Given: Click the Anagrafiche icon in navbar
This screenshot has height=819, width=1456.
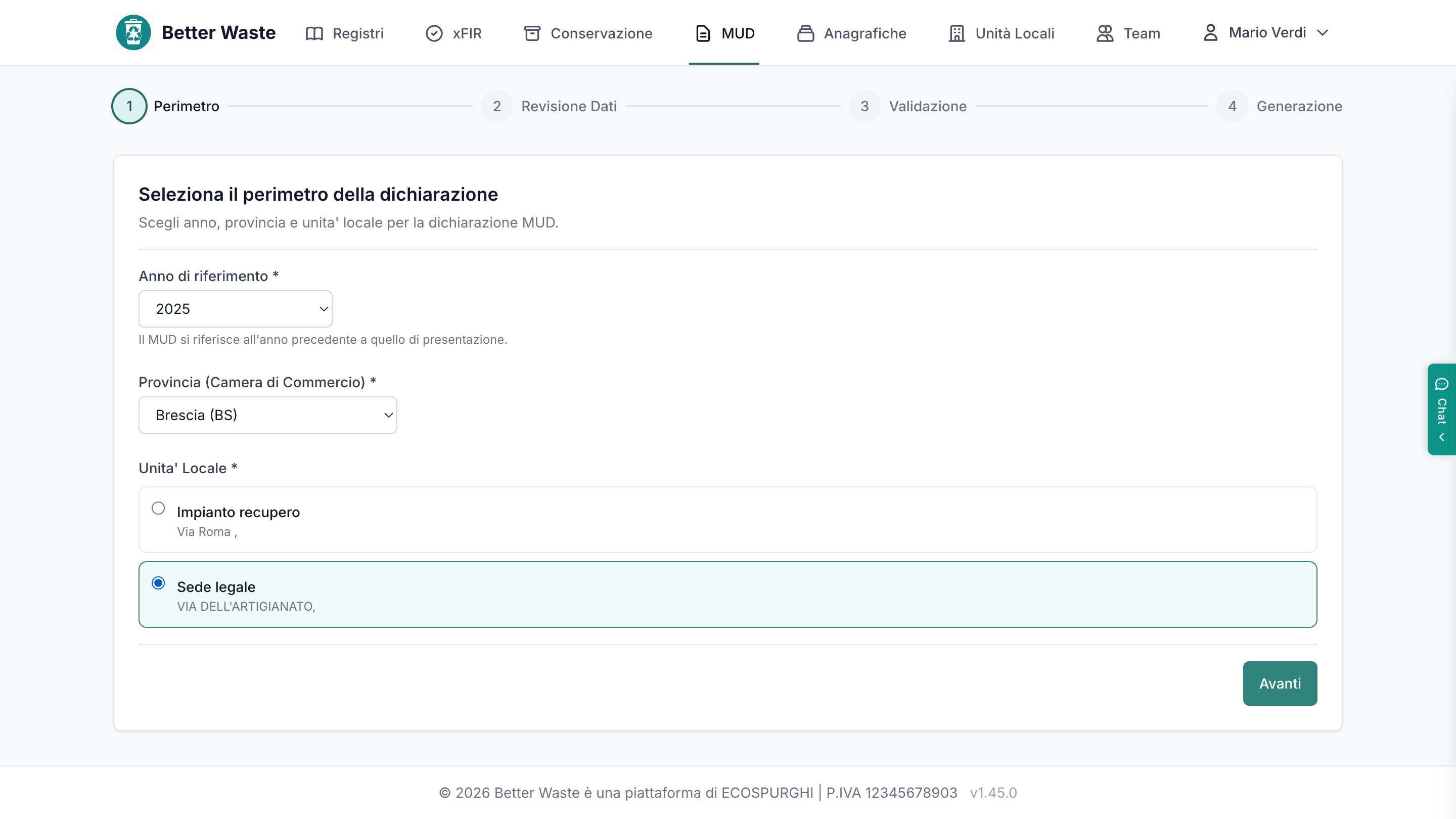Looking at the screenshot, I should point(805,33).
